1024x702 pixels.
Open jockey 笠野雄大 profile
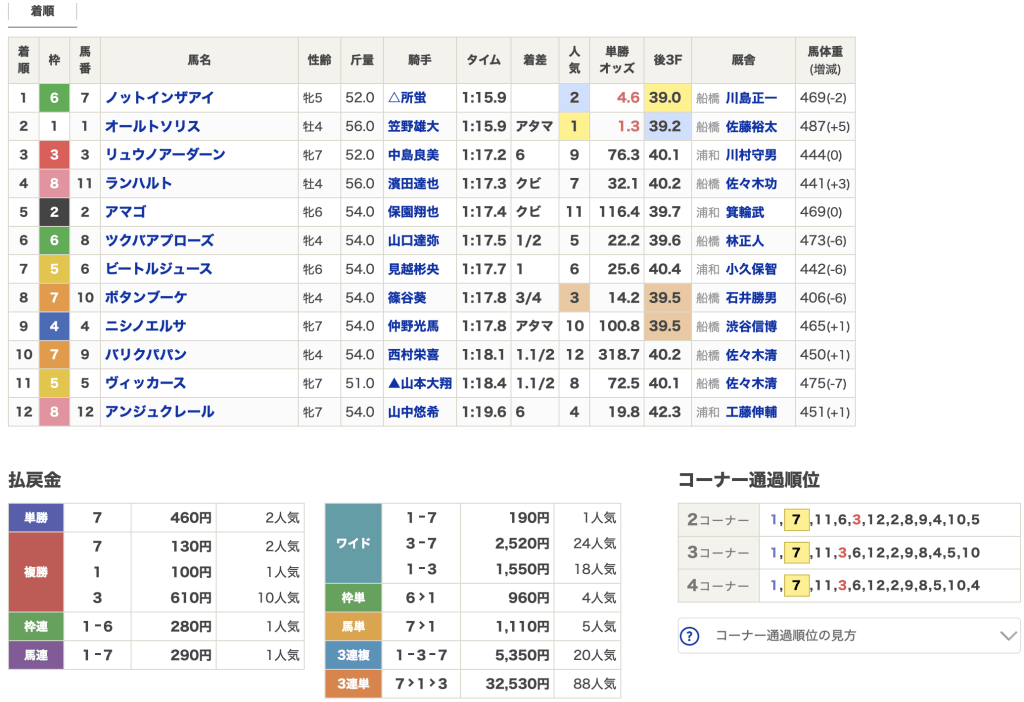[413, 127]
